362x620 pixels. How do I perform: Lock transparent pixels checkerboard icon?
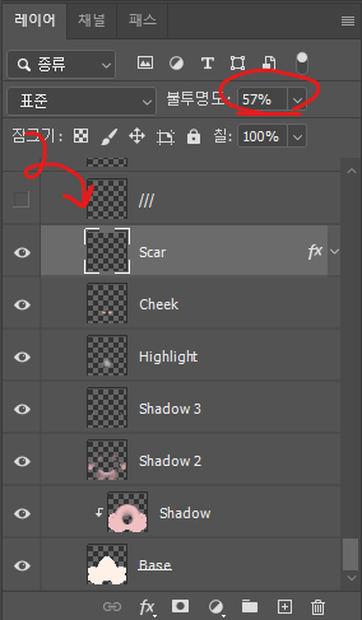pos(81,136)
